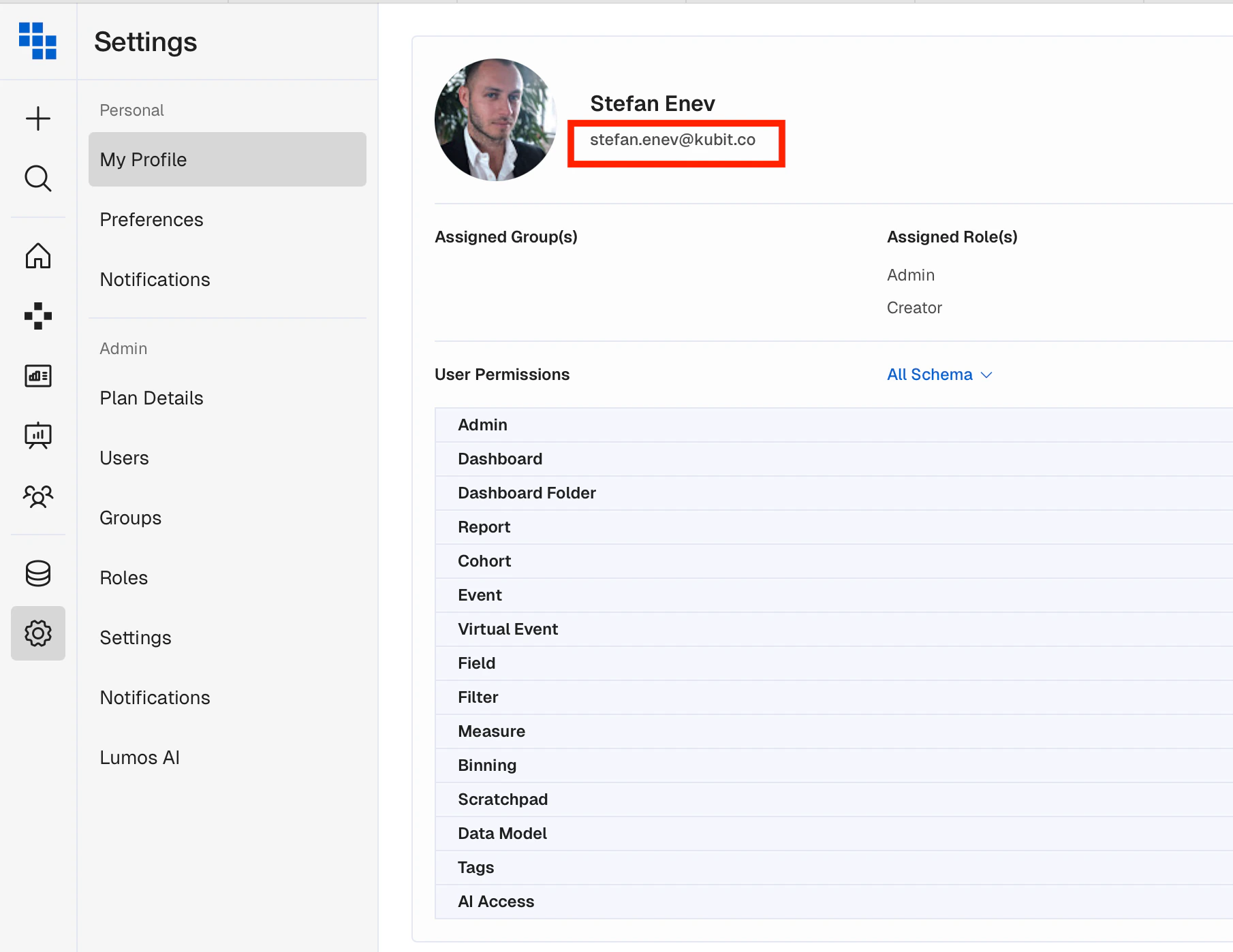Expand the Dashboard Folder permission row

point(527,492)
